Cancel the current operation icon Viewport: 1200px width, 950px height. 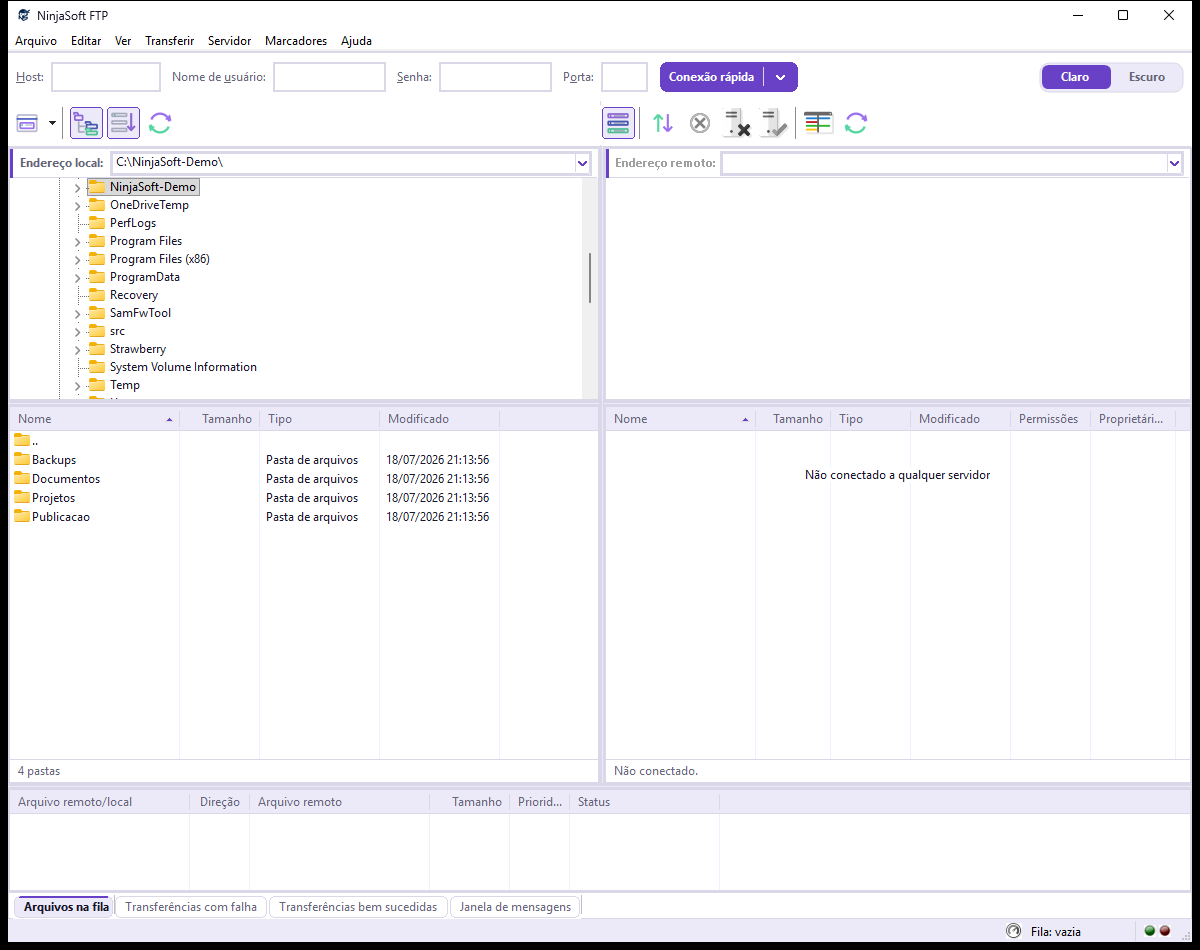pyautogui.click(x=700, y=123)
